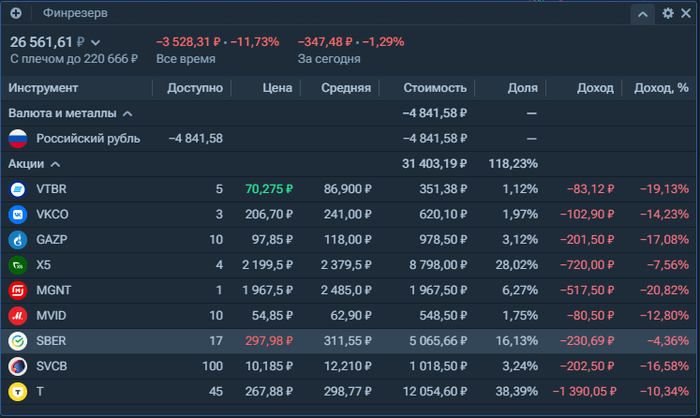The width and height of the screenshot is (700, 418).
Task: Click T ticker loss −1 390,05 ₽
Action: coord(584,392)
